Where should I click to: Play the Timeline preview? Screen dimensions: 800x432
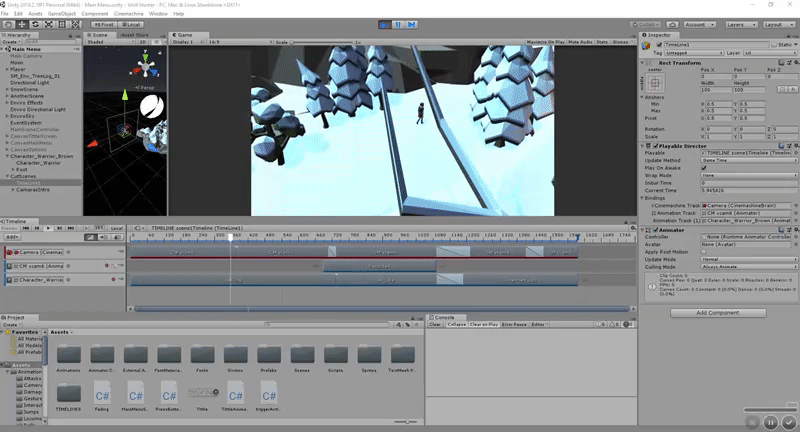click(48, 228)
